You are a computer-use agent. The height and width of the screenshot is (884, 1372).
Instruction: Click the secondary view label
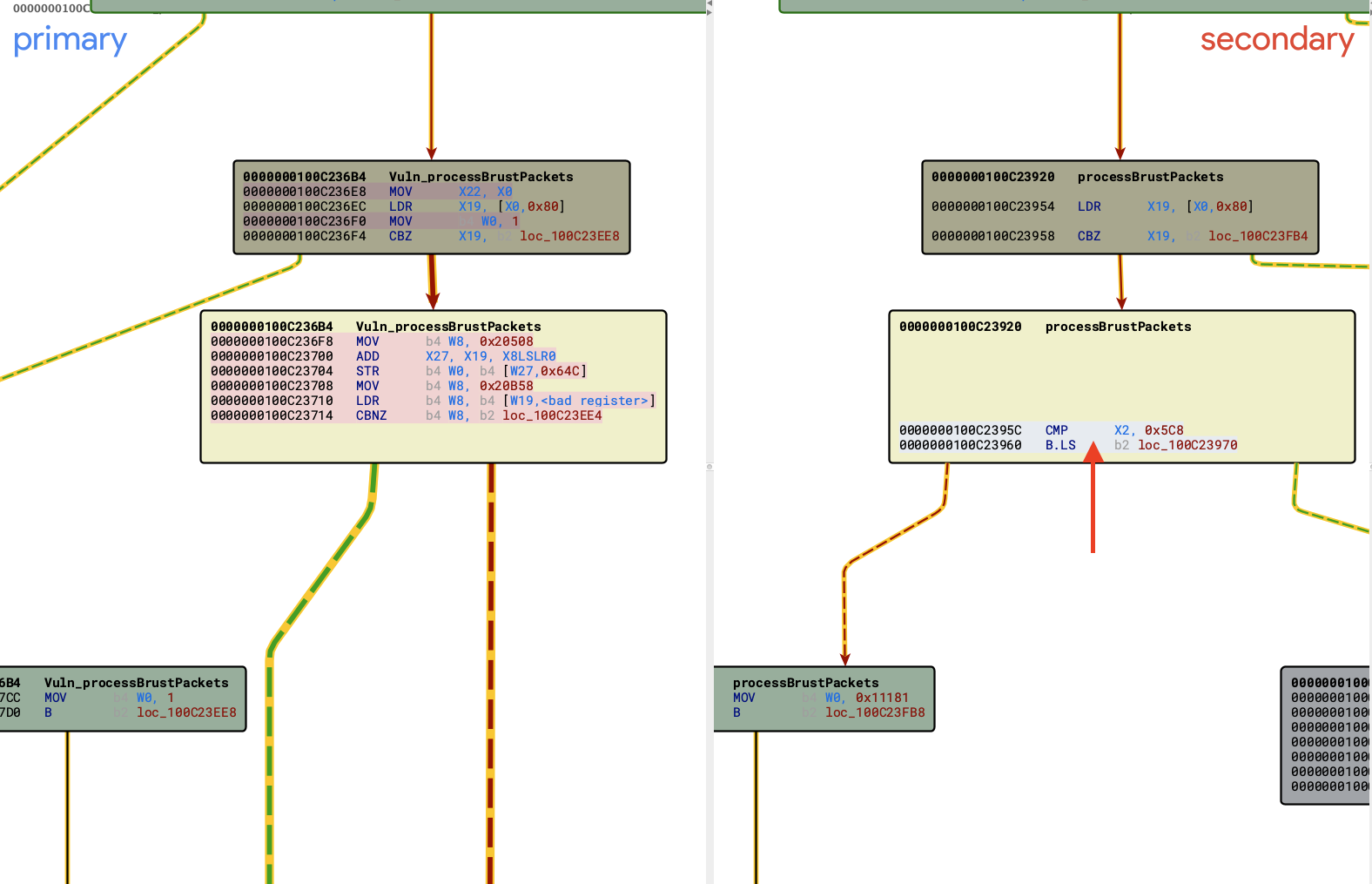pos(1276,40)
